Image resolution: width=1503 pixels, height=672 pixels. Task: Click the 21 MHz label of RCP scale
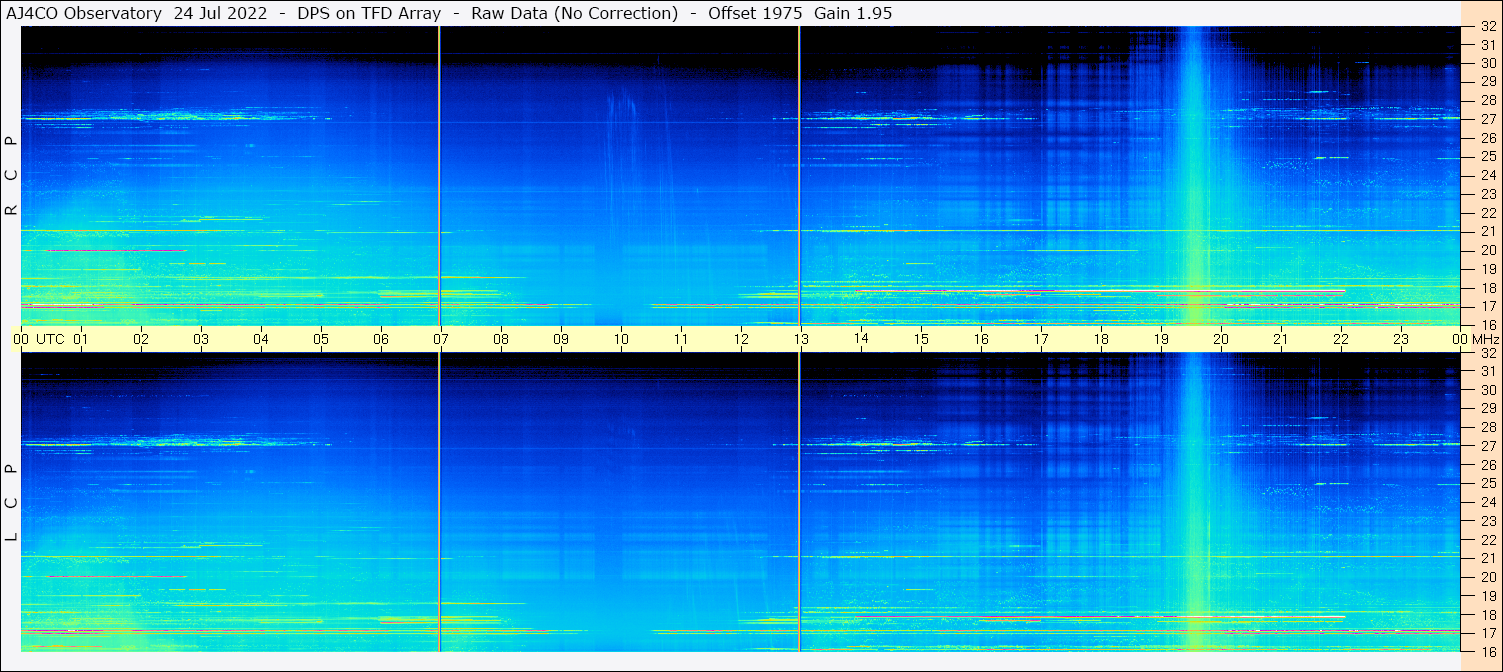point(1488,231)
